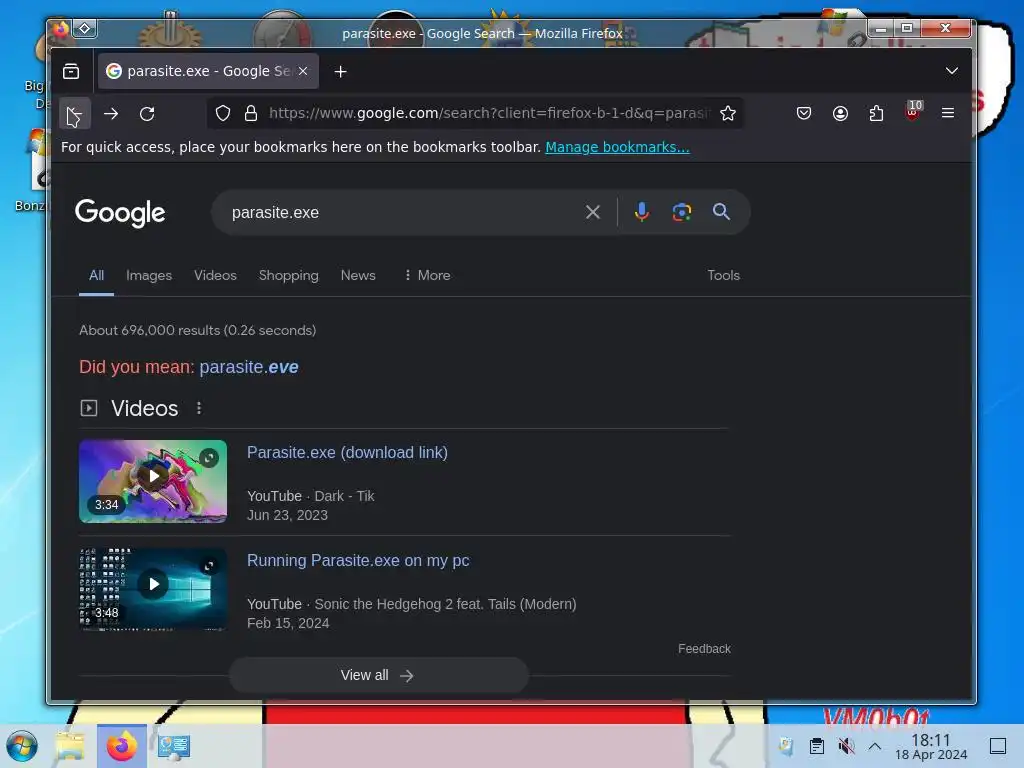Screen dimensions: 1024x768
Task: Click the View all videos button
Action: [x=378, y=675]
